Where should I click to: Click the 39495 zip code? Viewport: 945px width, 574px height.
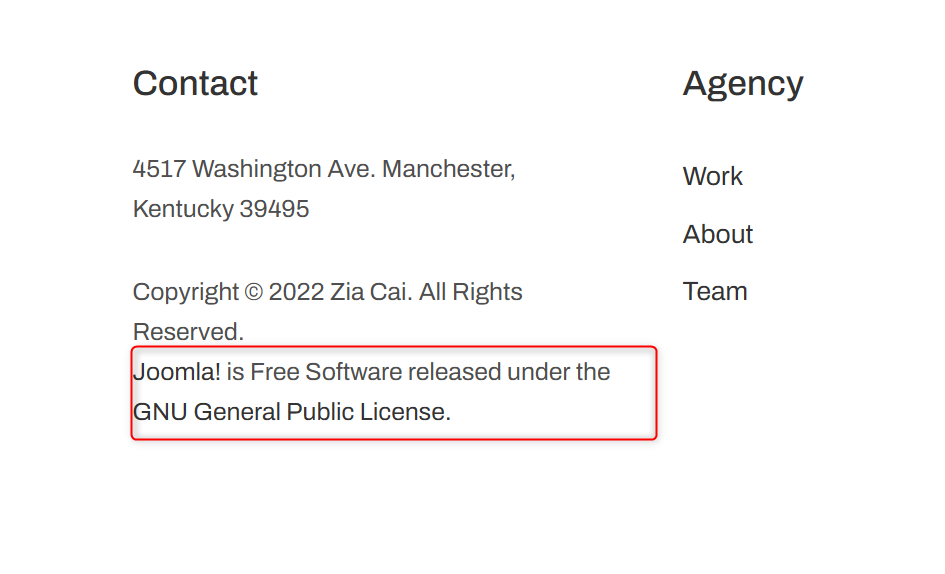pos(274,210)
